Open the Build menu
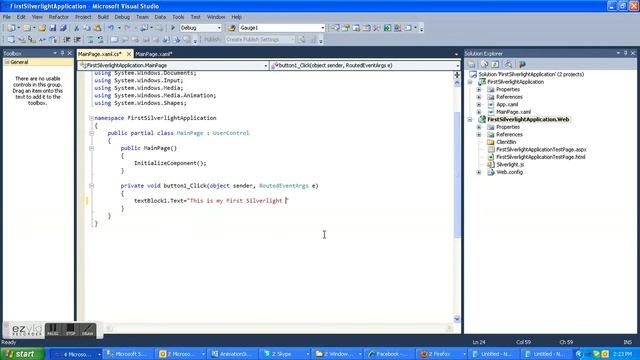The width and height of the screenshot is (640, 360). [x=103, y=17]
